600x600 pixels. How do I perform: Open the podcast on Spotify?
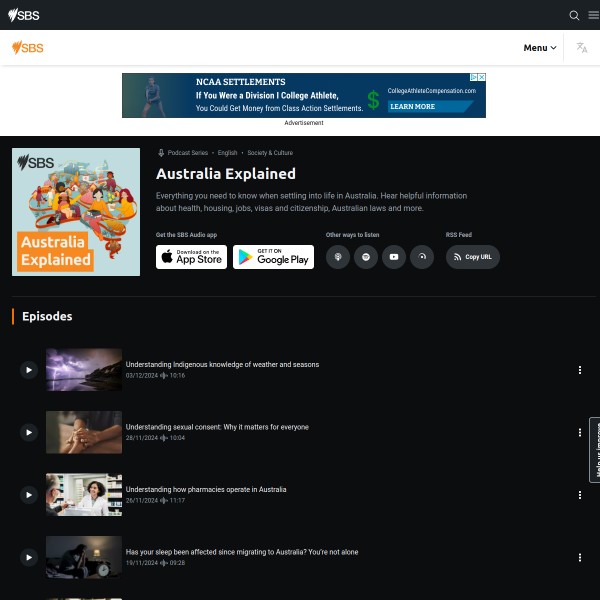pyautogui.click(x=366, y=257)
